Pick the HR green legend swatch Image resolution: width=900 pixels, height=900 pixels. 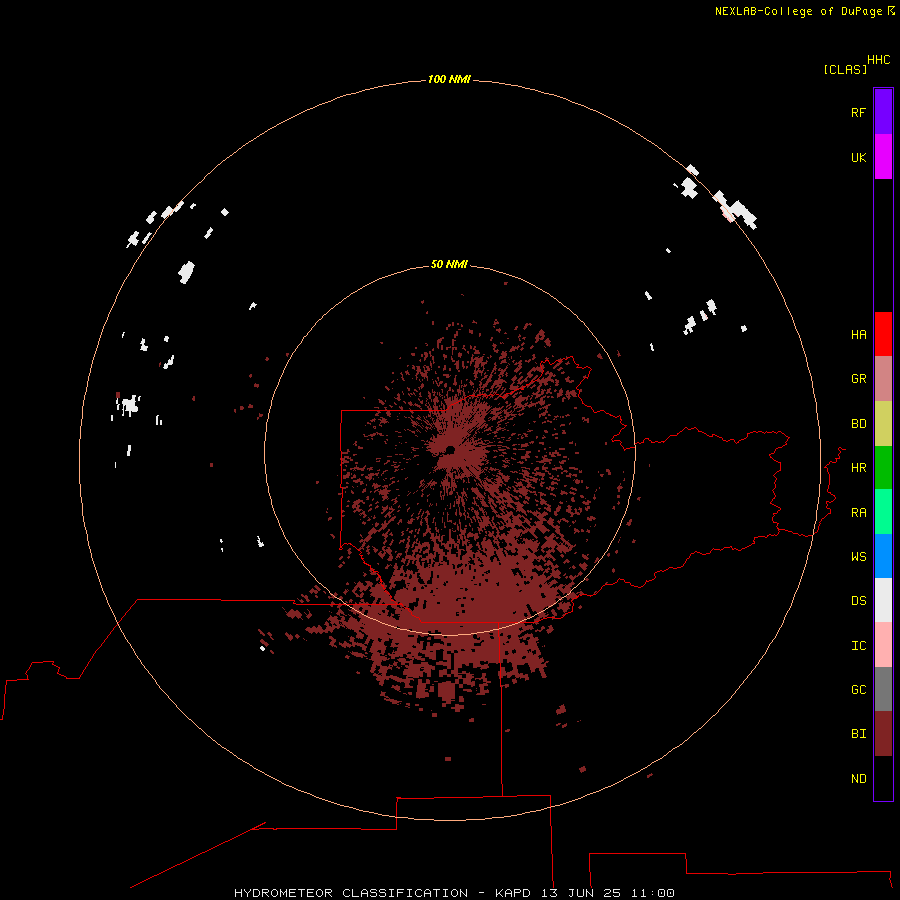883,468
